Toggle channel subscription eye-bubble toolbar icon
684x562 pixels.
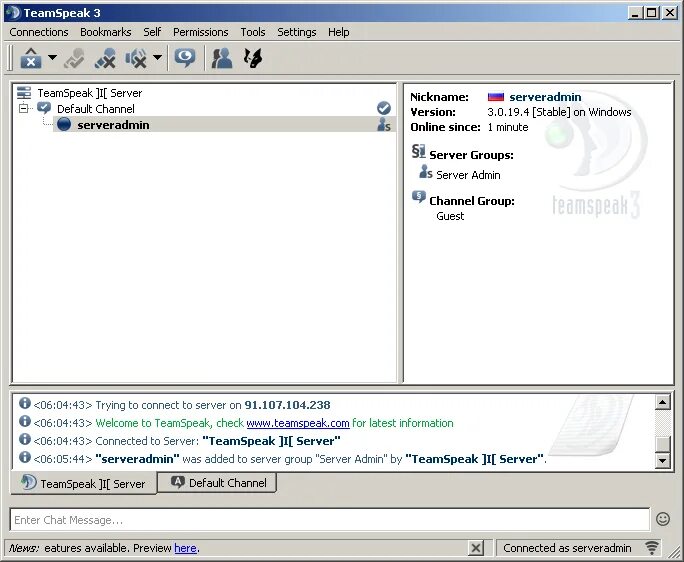coord(185,58)
